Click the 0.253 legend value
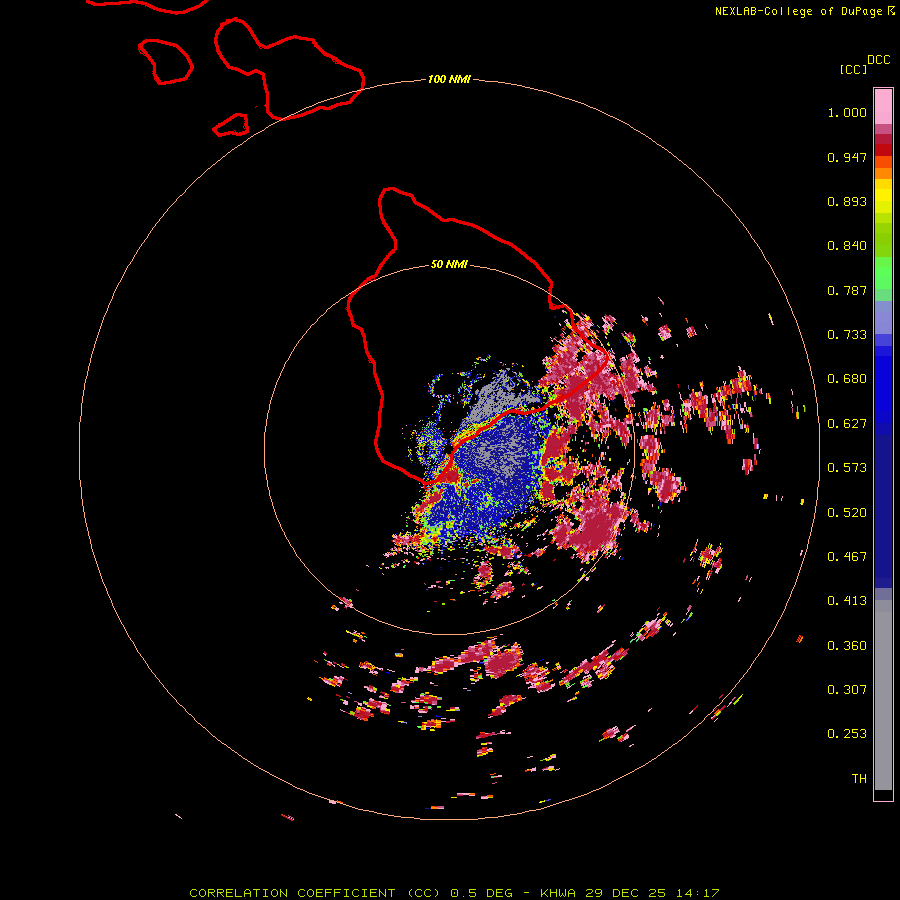900x900 pixels. [x=847, y=734]
